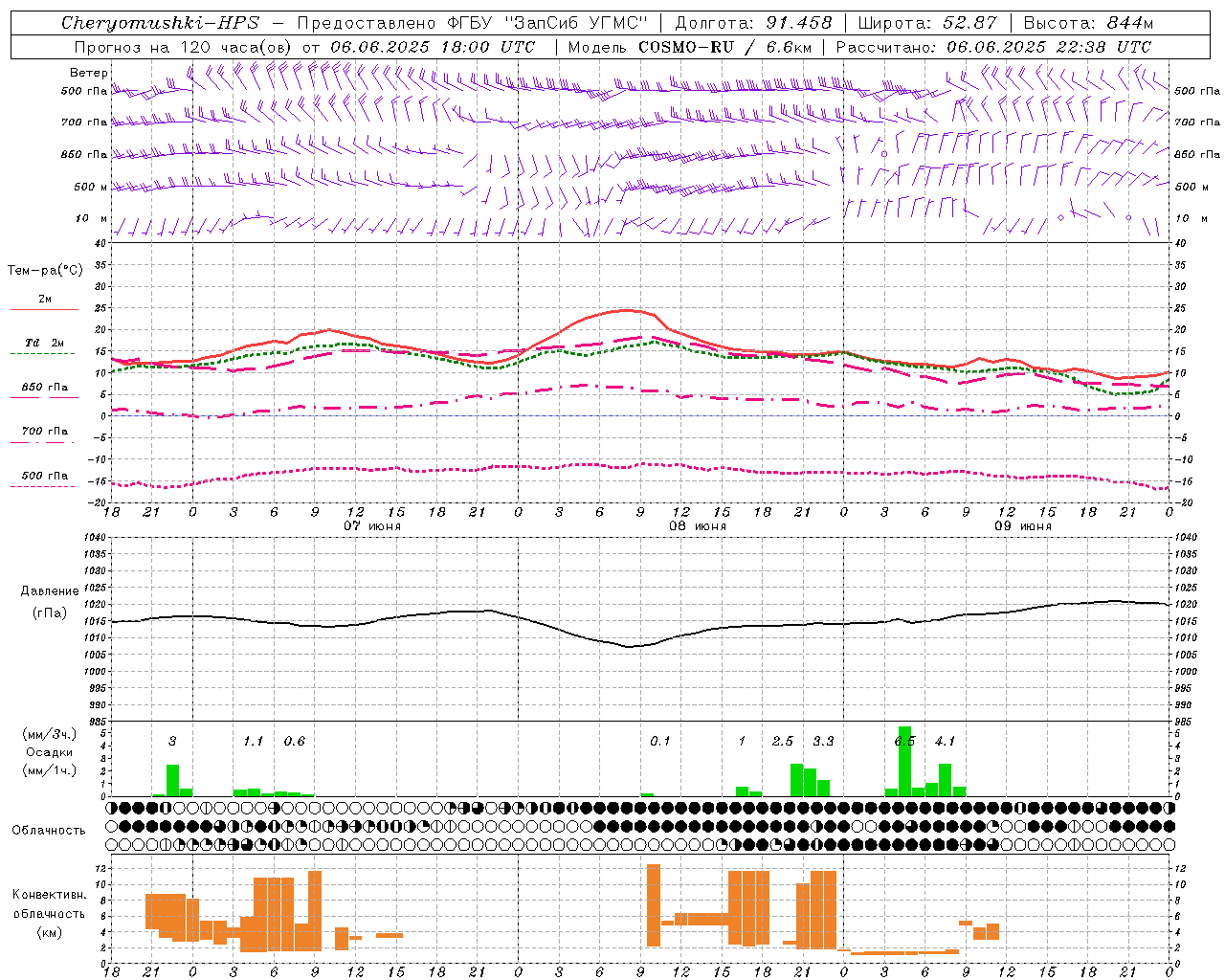Image resolution: width=1225 pixels, height=980 pixels.
Task: Click the 08 июня date label
Action: [x=698, y=526]
